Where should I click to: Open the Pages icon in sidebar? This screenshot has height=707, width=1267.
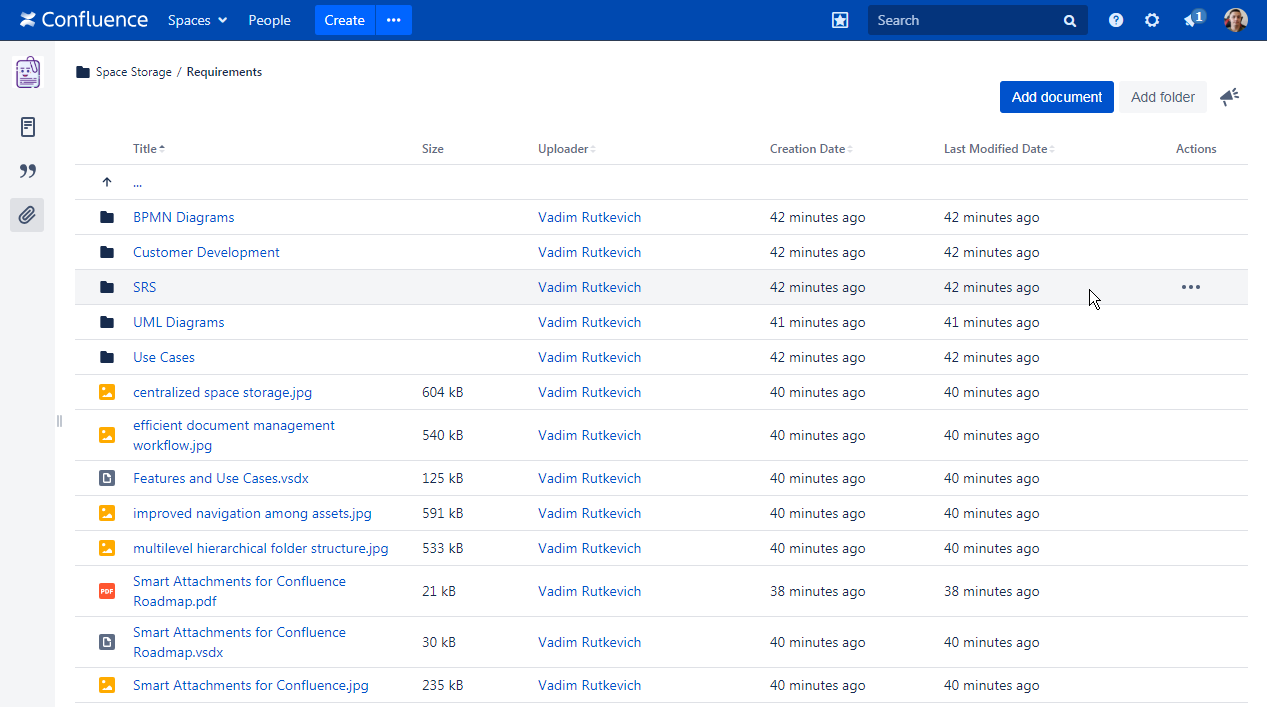[28, 127]
